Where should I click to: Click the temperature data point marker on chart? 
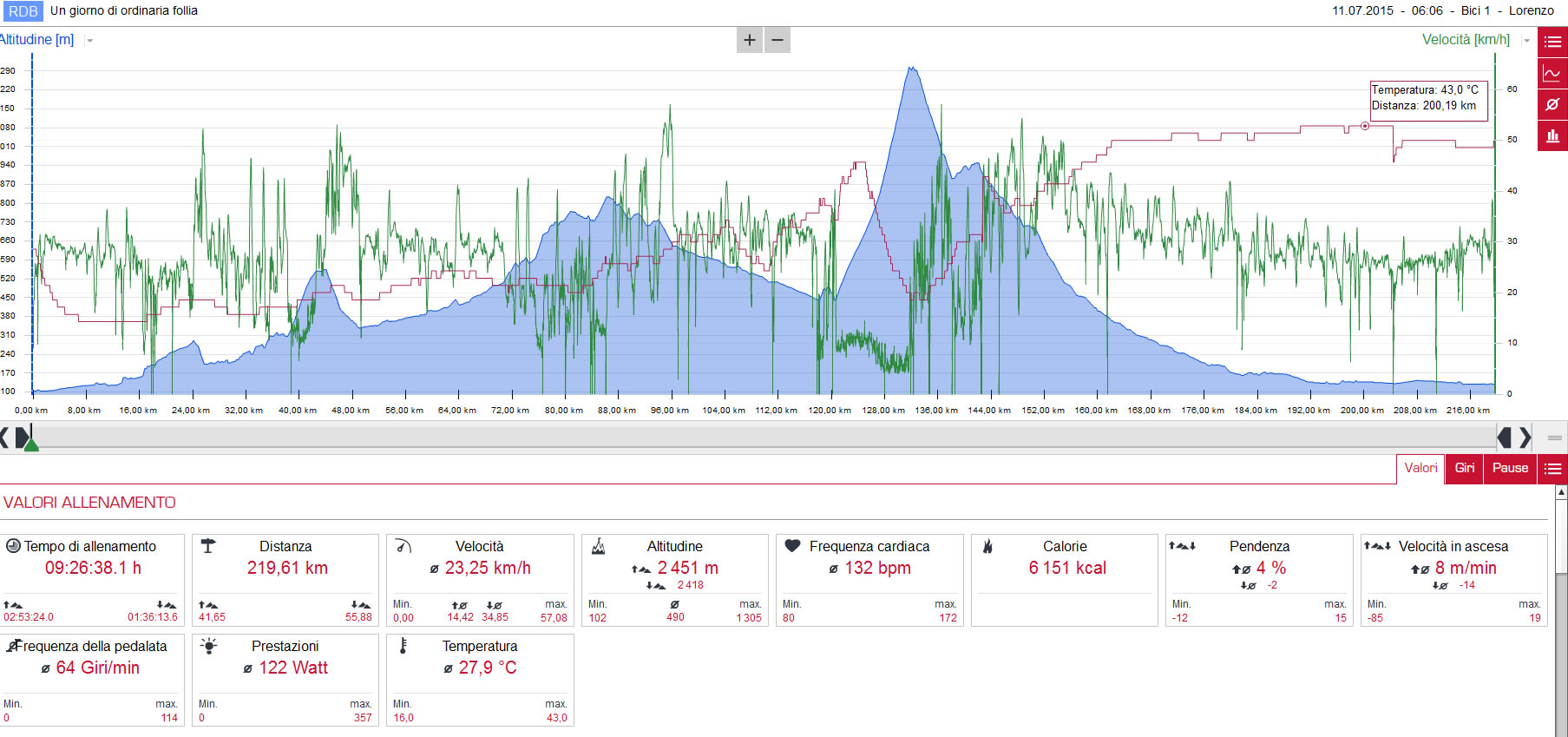[x=1365, y=126]
